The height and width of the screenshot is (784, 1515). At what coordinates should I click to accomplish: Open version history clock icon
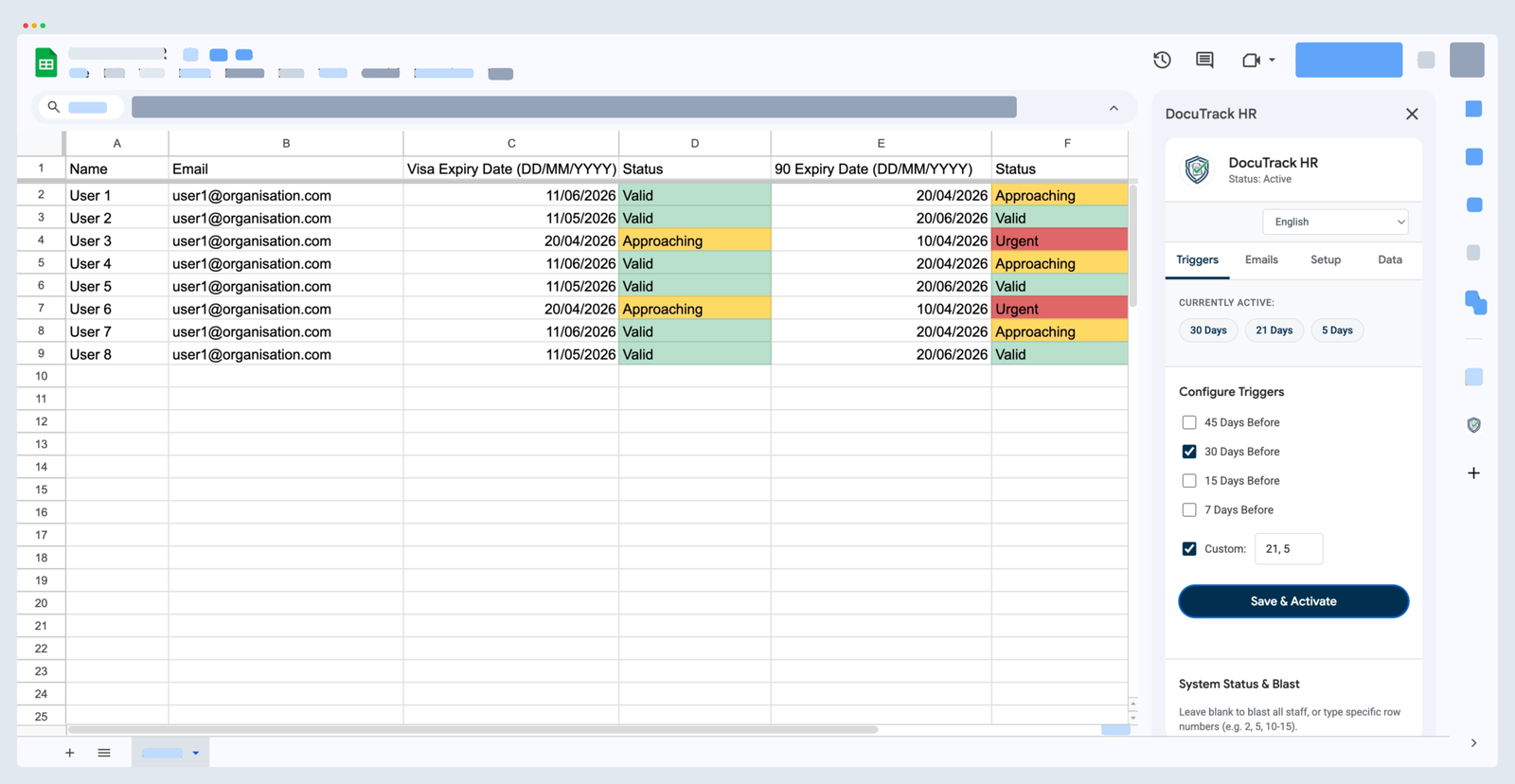tap(1162, 60)
